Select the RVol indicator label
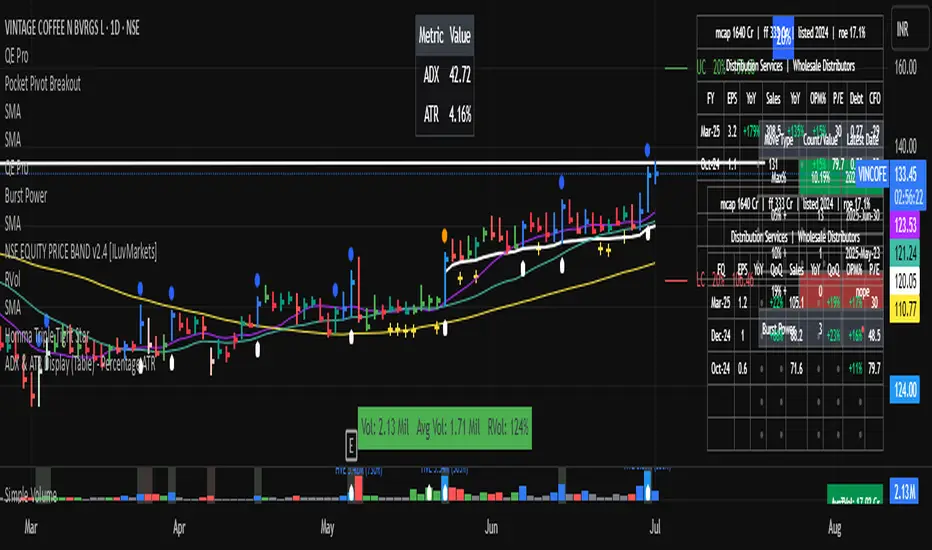 (x=12, y=279)
